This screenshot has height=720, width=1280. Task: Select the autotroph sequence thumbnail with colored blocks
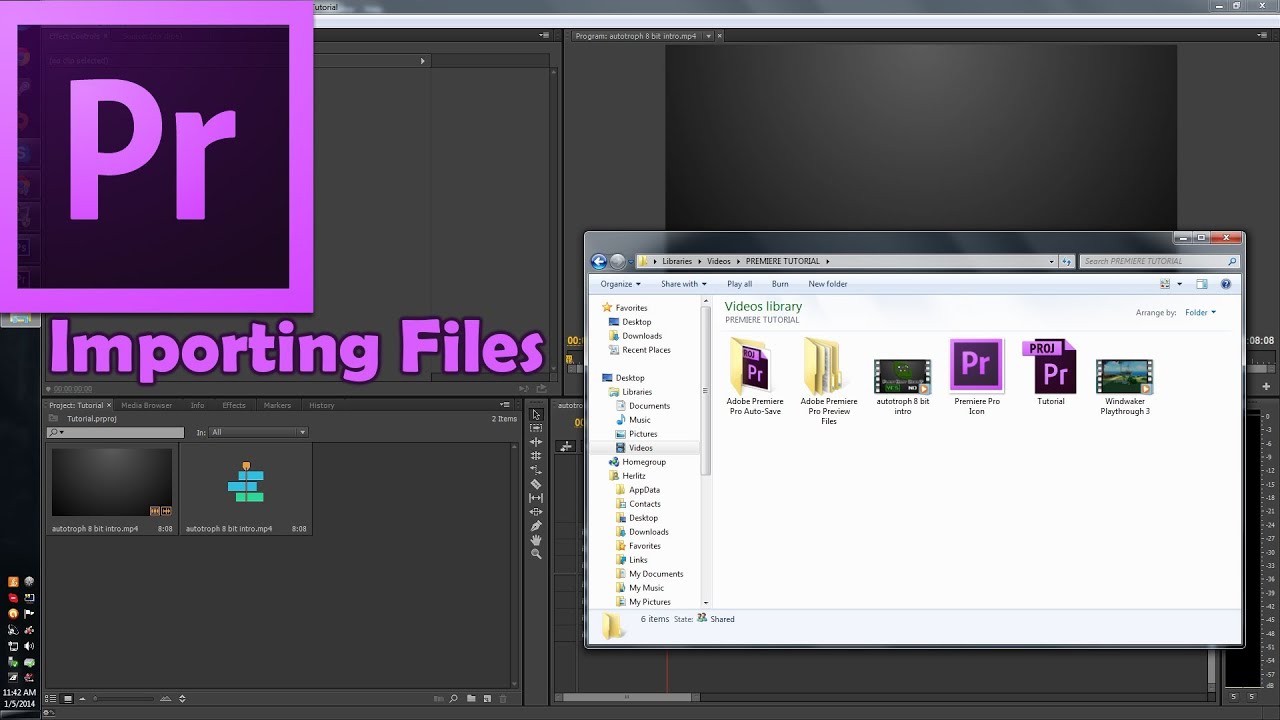click(245, 482)
